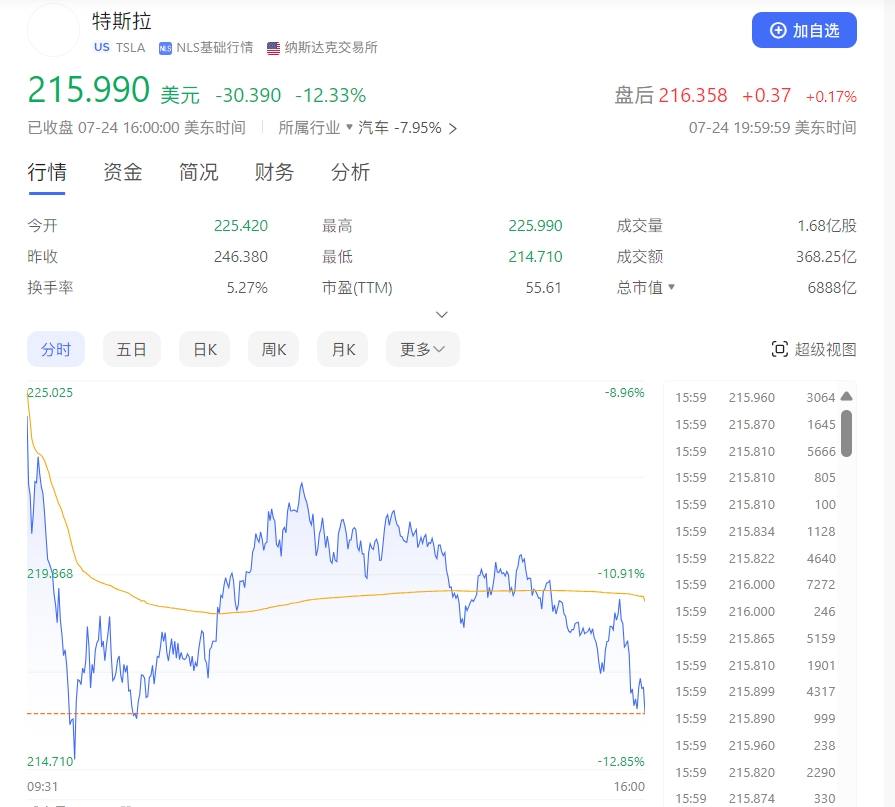Screen dimensions: 895x807
Task: Select the 日K chart period
Action: tap(204, 349)
